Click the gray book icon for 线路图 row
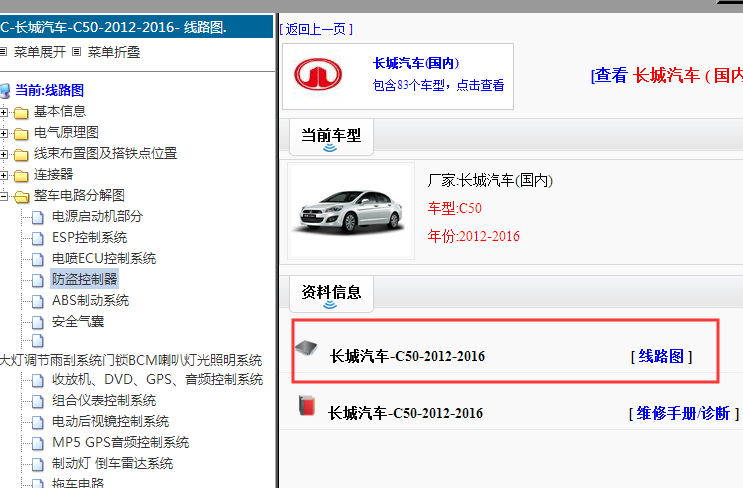Image resolution: width=743 pixels, height=488 pixels. [x=306, y=348]
